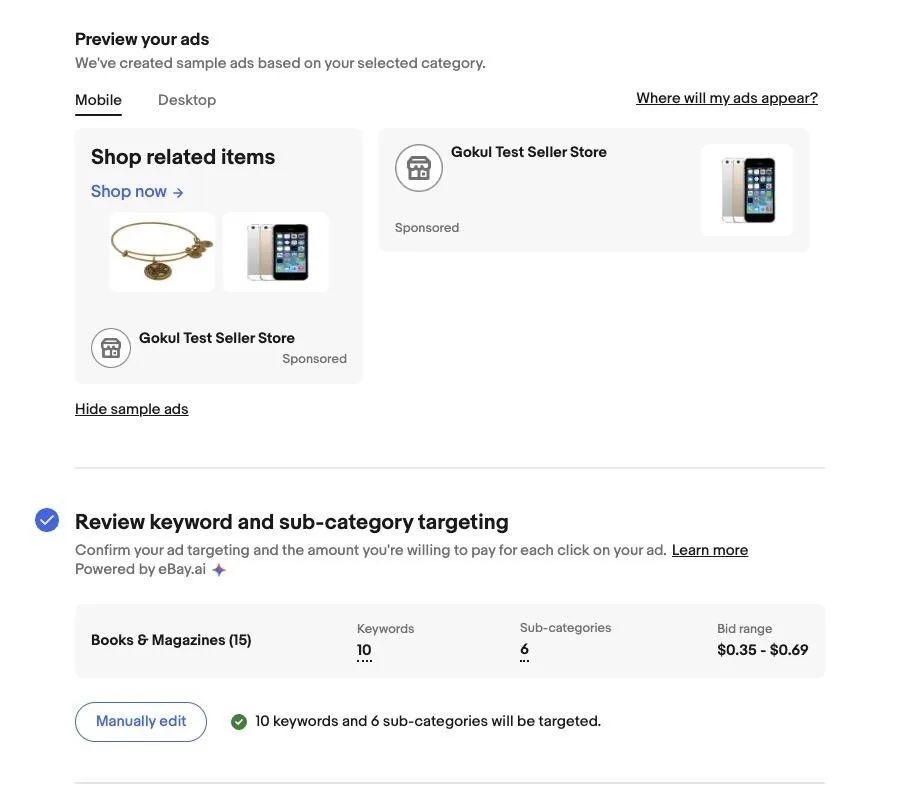This screenshot has width=906, height=804.
Task: Click the iPhone image in the right ad
Action: pos(747,190)
